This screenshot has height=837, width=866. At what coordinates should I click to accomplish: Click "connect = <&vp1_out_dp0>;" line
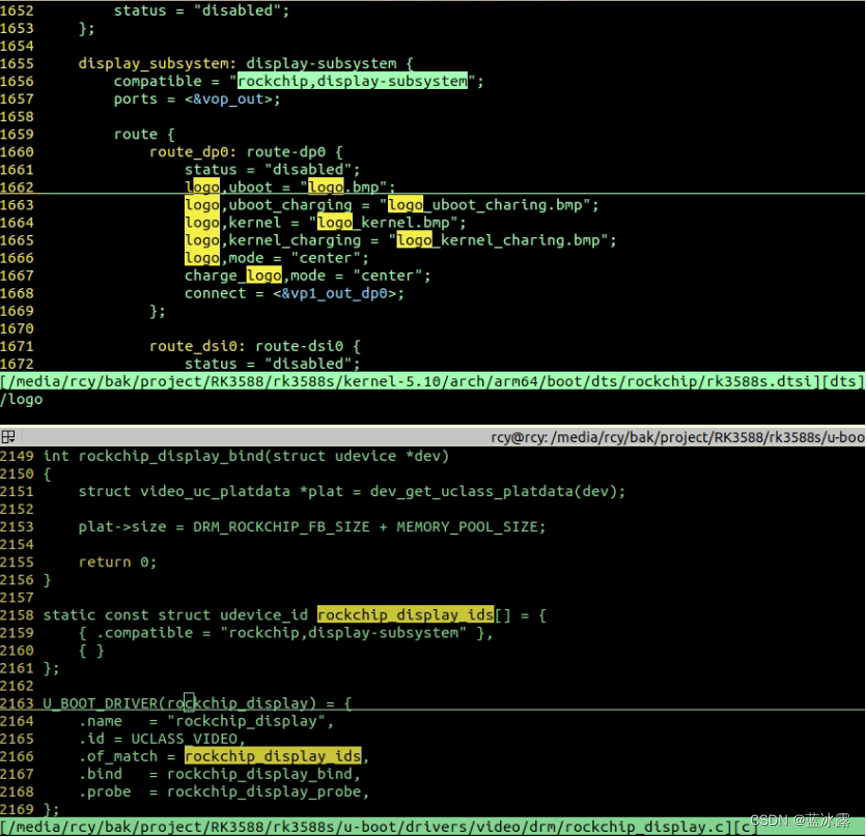click(294, 293)
